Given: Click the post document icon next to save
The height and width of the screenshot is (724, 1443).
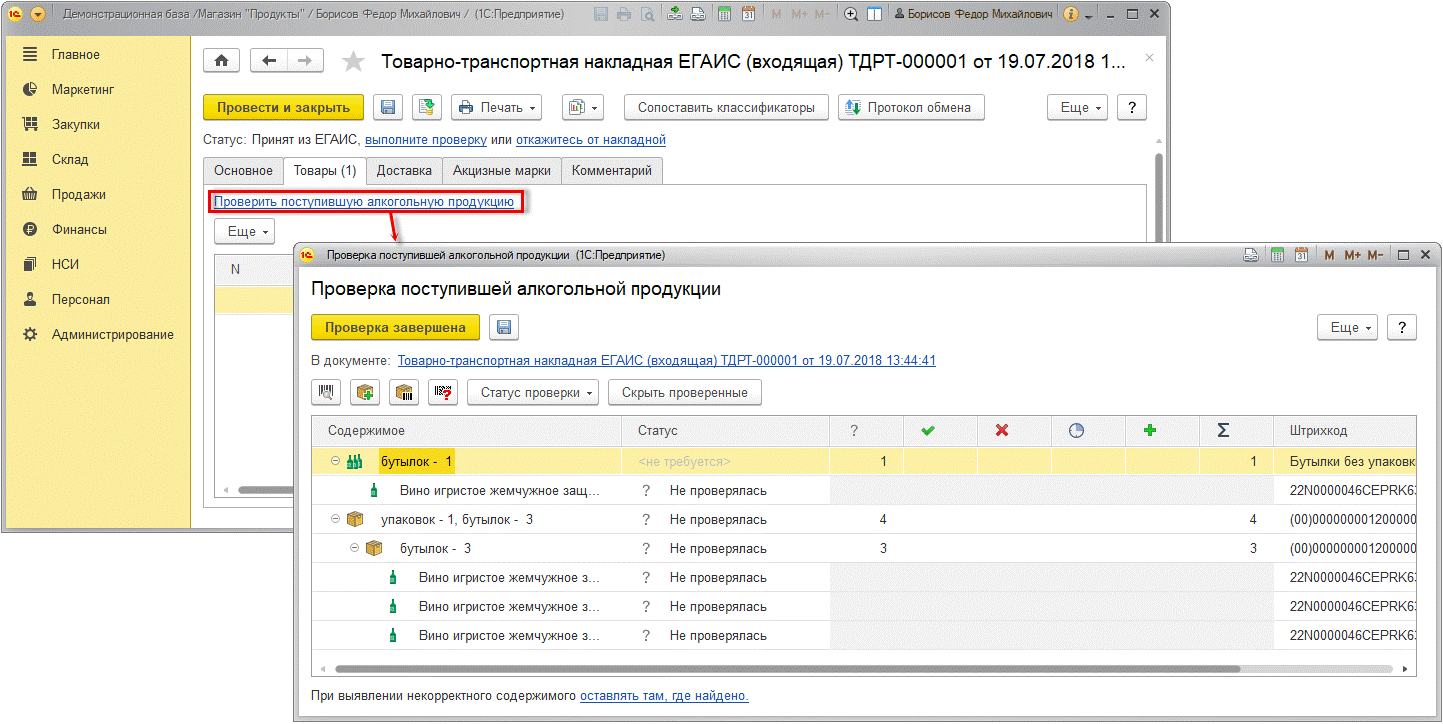Looking at the screenshot, I should pos(428,107).
